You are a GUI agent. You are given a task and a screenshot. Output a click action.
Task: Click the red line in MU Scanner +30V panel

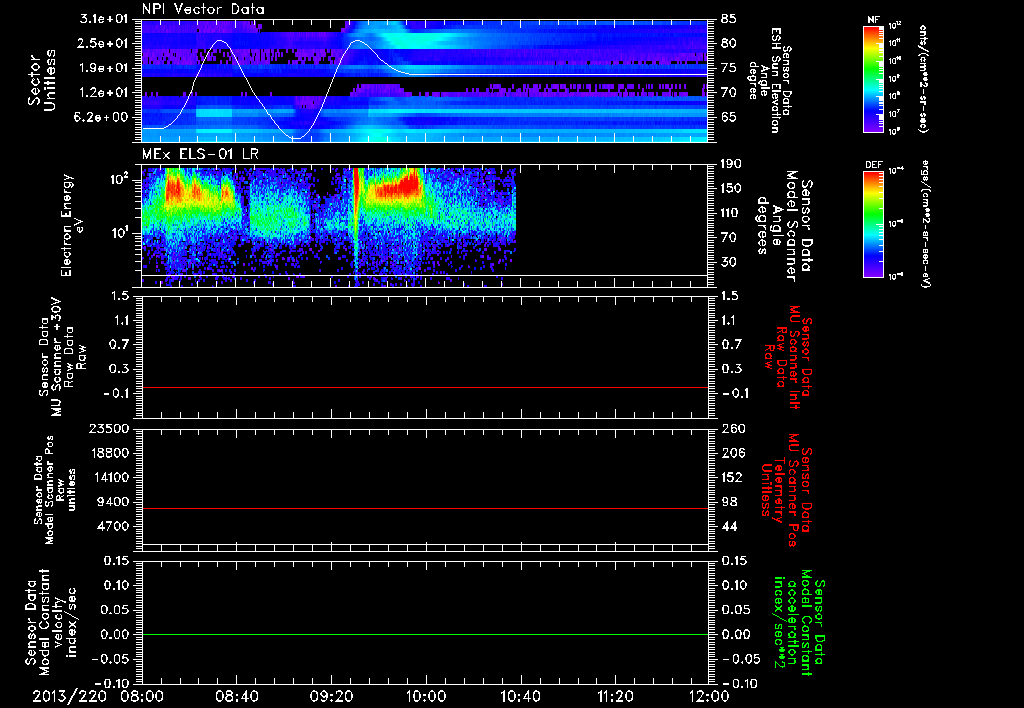425,387
